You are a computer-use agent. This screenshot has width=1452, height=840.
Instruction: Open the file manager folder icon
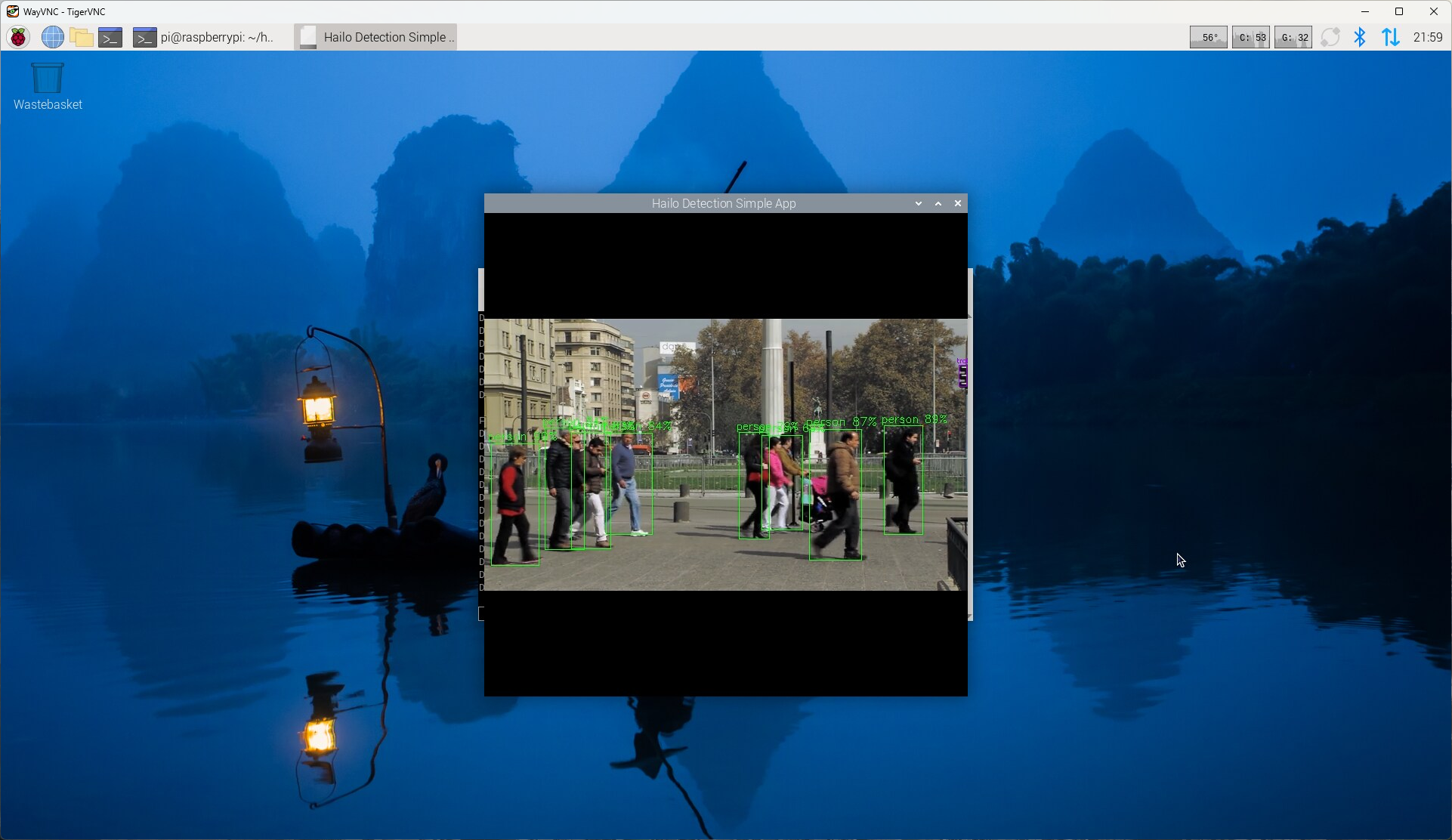click(x=81, y=37)
